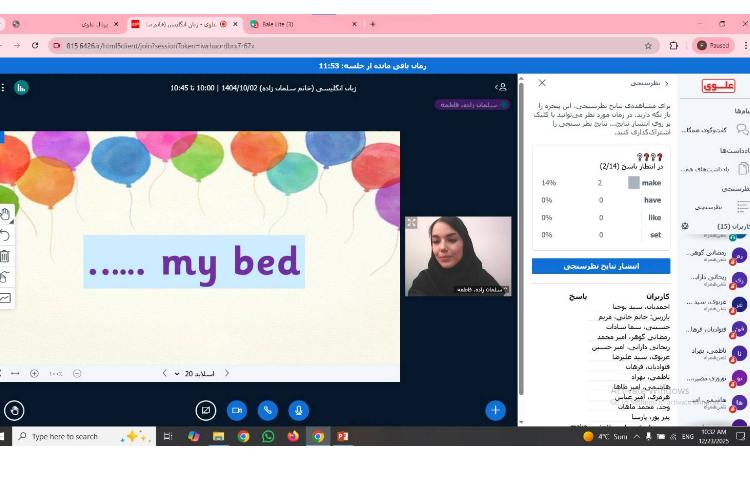This screenshot has height=480, width=750.
Task: Open PowerPoint from the taskbar
Action: 342,436
